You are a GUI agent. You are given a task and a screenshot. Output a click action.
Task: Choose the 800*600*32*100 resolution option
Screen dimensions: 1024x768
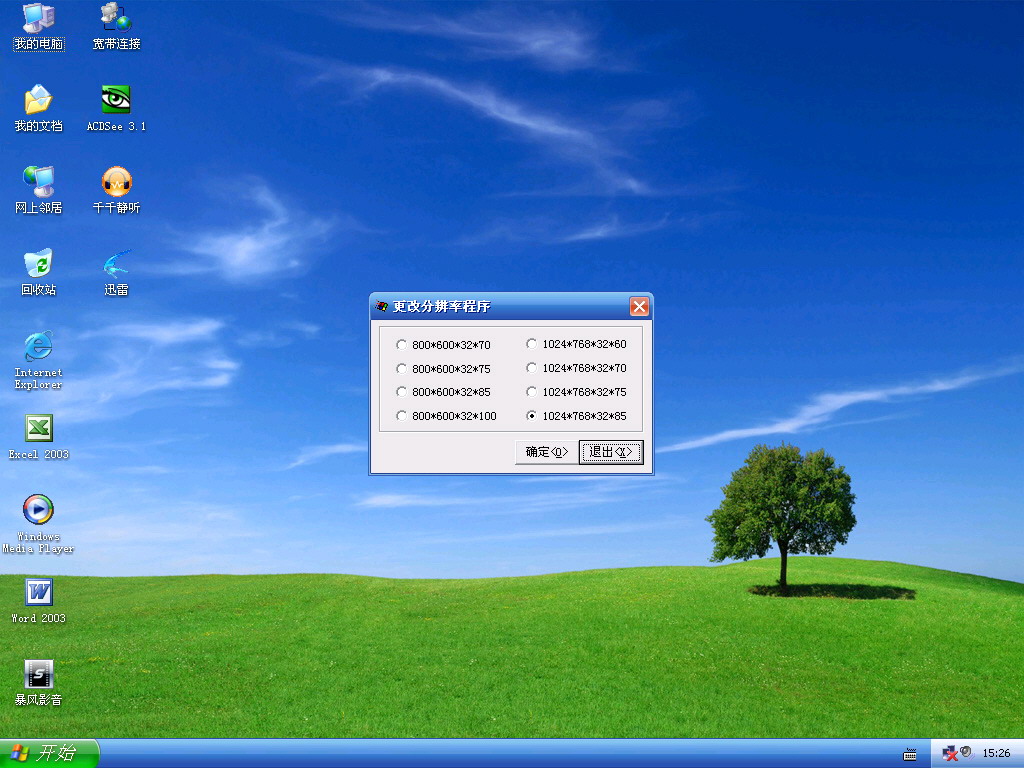(446, 416)
